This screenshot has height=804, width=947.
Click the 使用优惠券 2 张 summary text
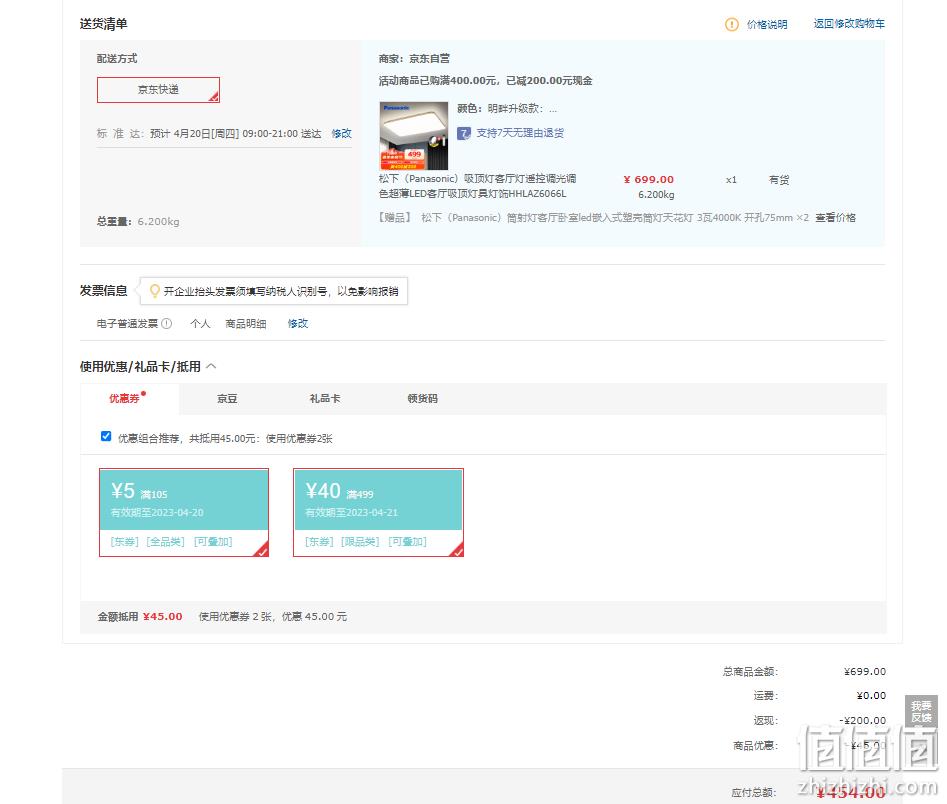pos(273,617)
